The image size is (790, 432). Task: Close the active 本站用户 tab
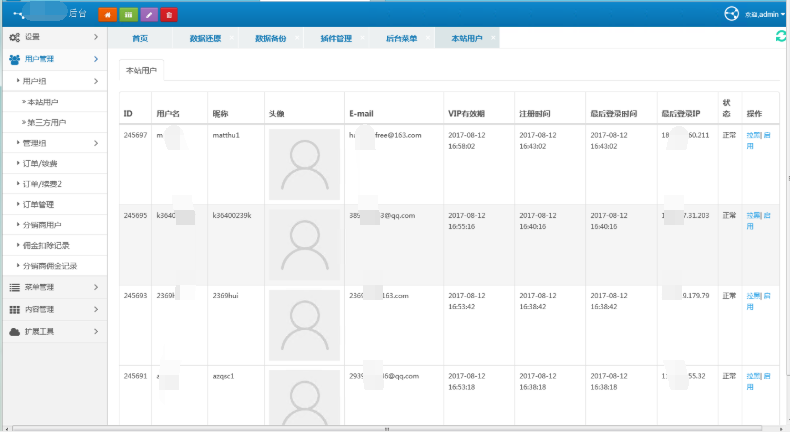point(493,38)
